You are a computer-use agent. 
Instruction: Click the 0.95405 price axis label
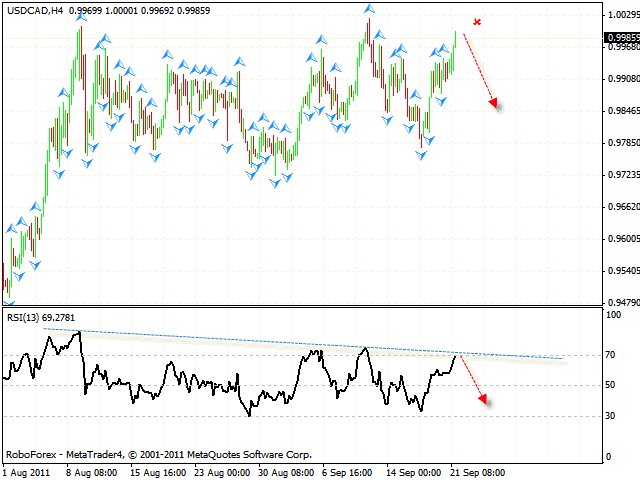624,271
